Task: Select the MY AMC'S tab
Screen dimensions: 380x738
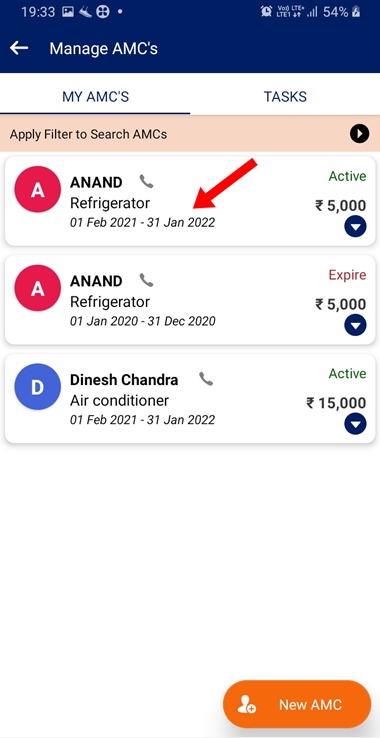Action: click(95, 96)
